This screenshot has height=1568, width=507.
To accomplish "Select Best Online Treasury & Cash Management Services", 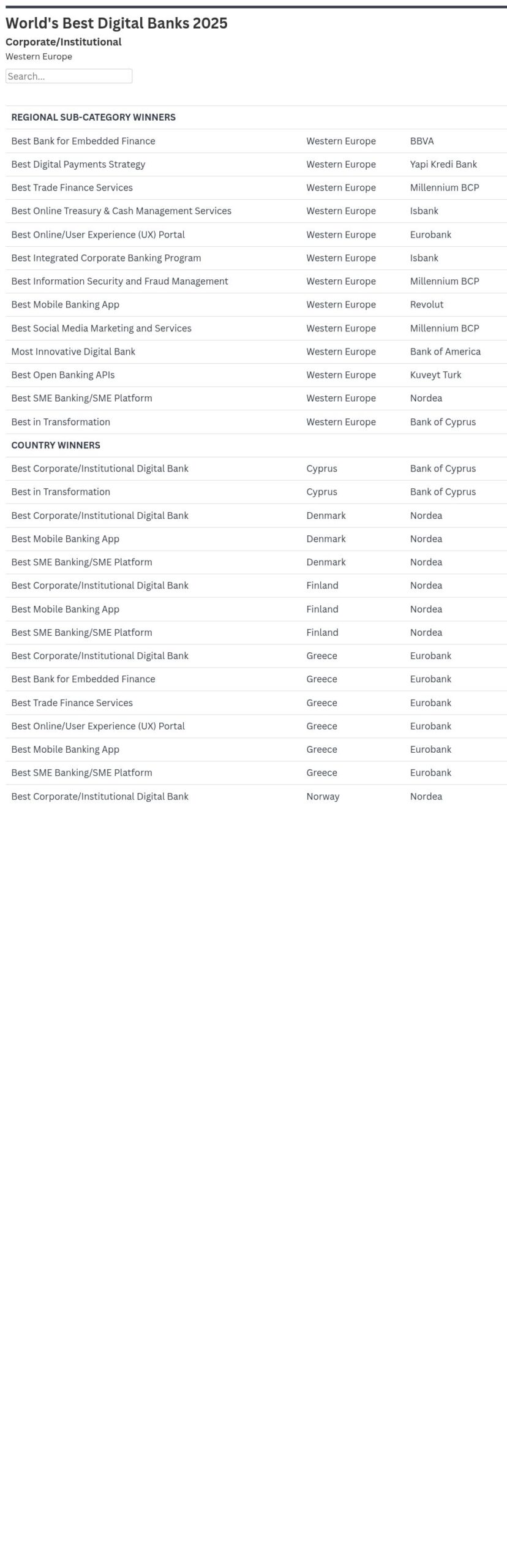I will click(x=121, y=211).
